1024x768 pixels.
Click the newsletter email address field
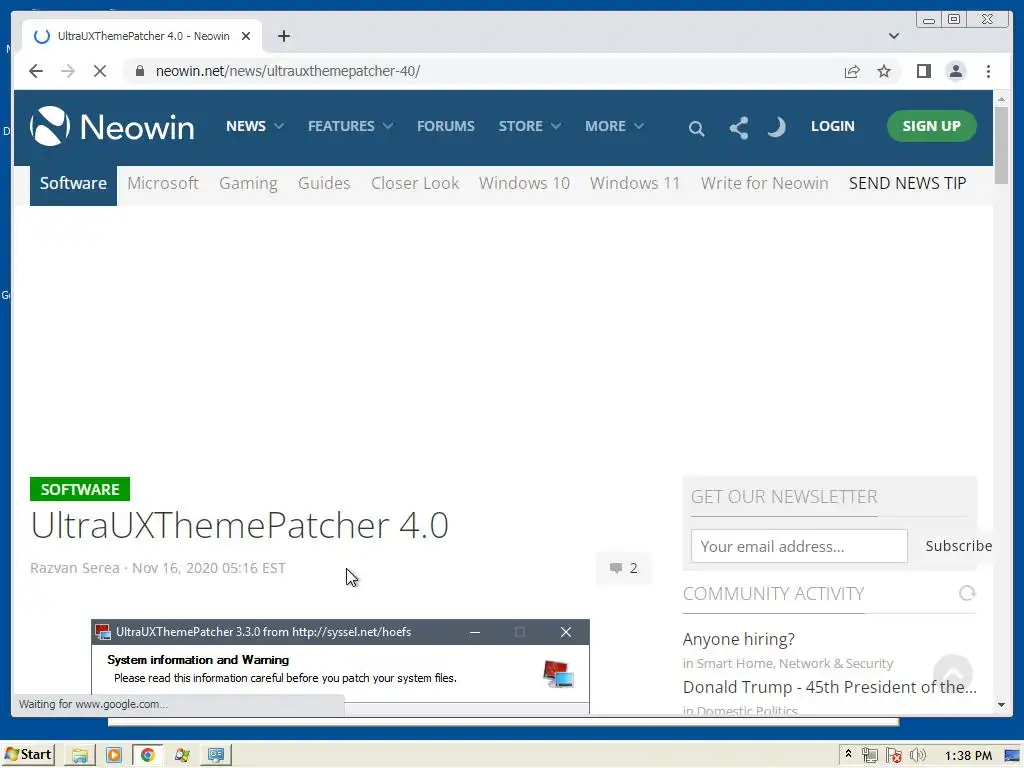[x=799, y=546]
